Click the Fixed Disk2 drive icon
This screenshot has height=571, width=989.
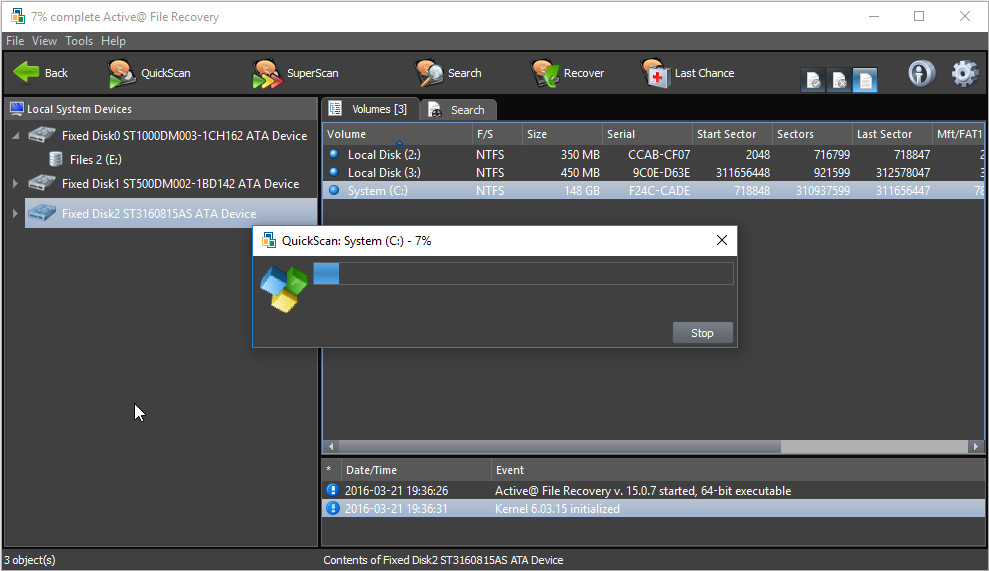click(x=42, y=213)
